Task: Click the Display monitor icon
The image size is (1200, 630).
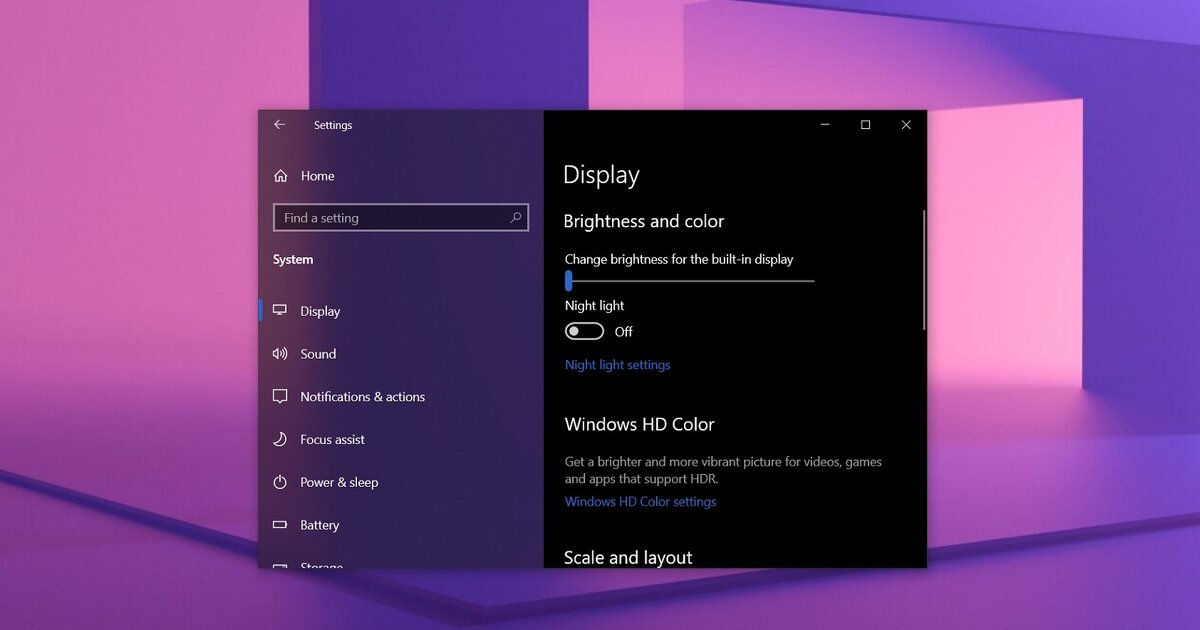Action: pos(280,311)
